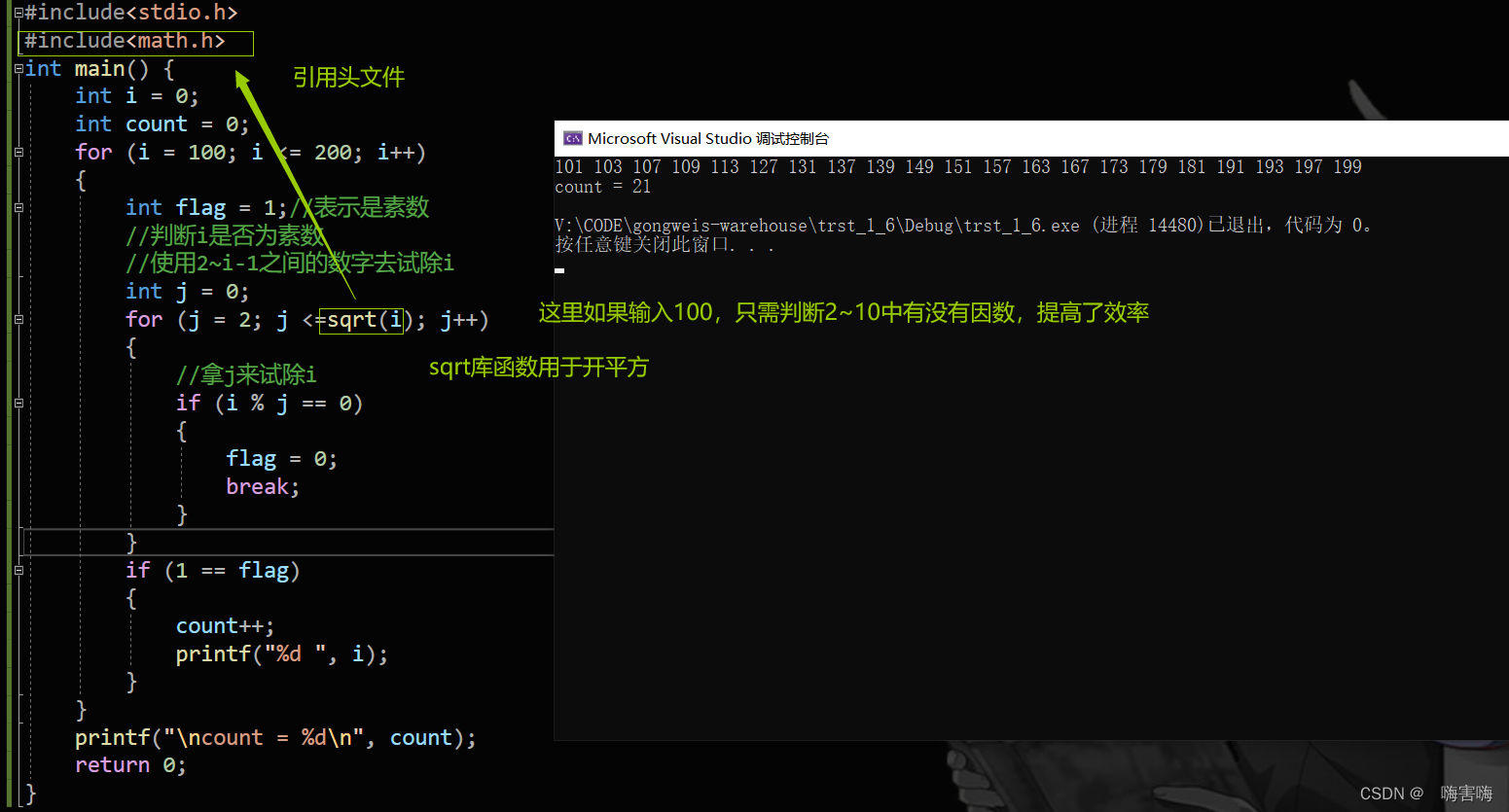Click the comment '//判断i是否为素数'
The height and width of the screenshot is (812, 1509).
pyautogui.click(x=226, y=235)
